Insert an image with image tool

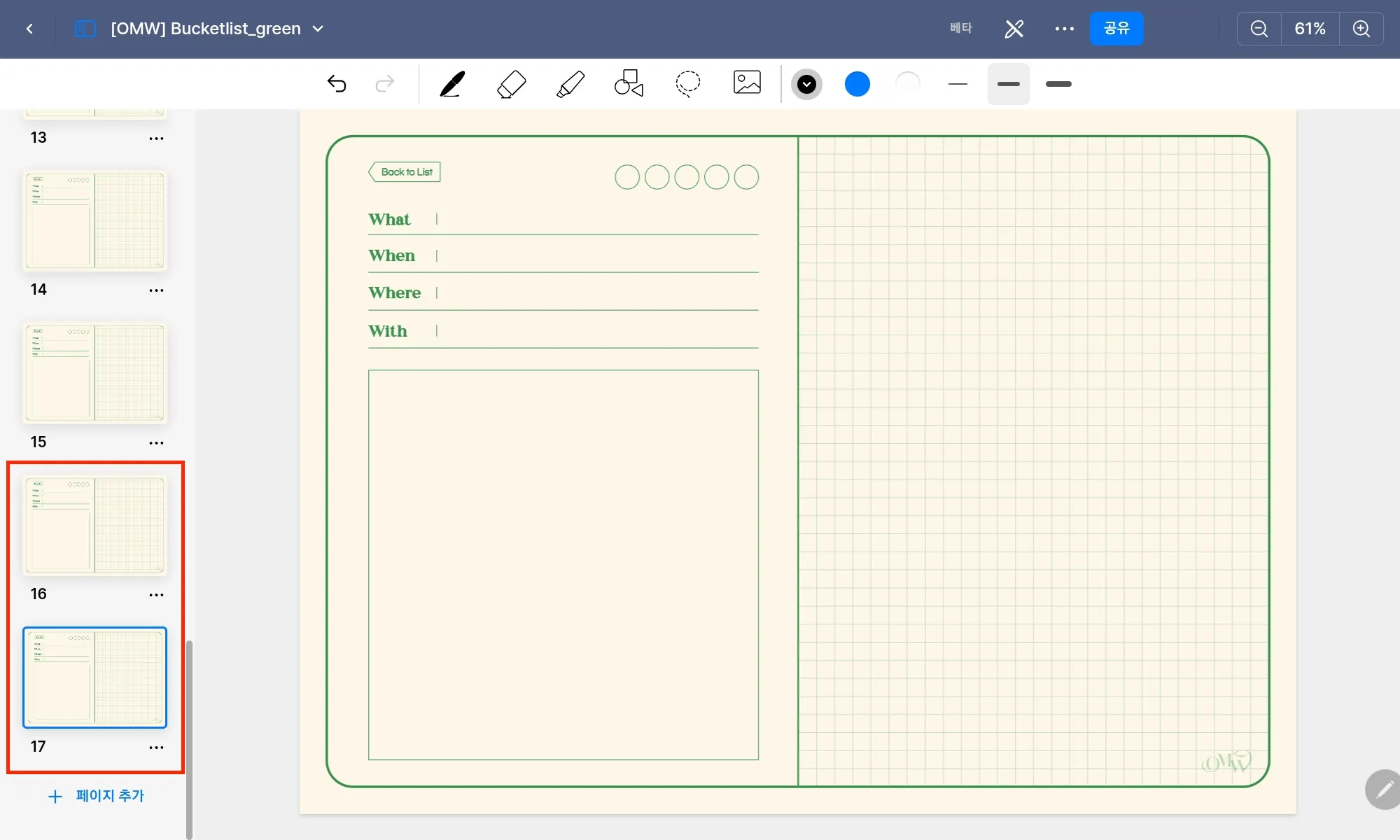(747, 83)
